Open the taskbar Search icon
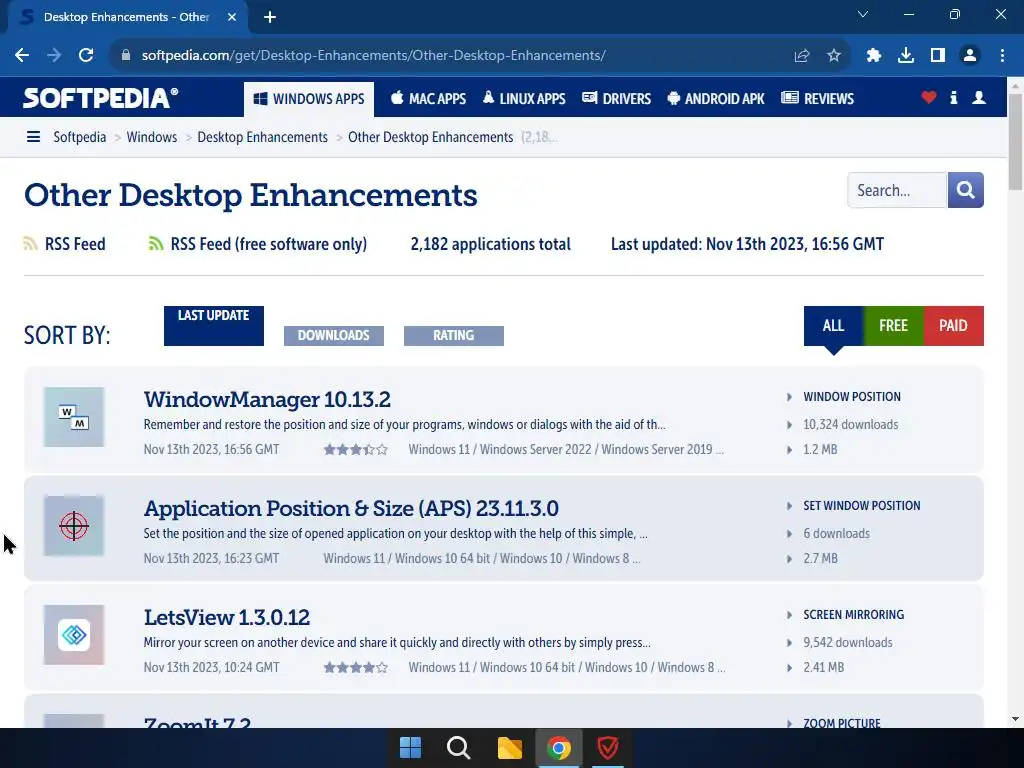The height and width of the screenshot is (768, 1024). 458,748
